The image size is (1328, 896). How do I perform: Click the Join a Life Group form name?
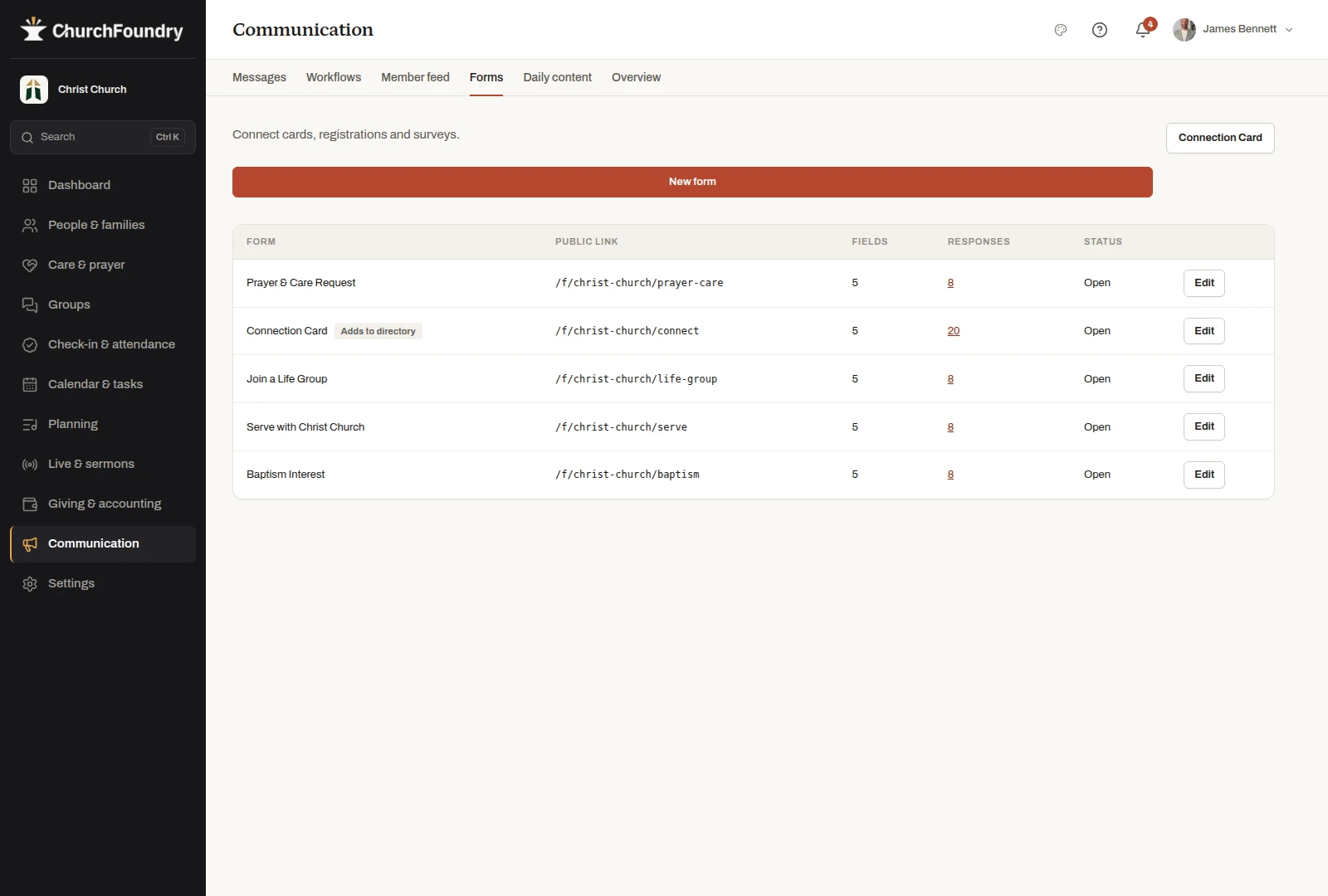pos(286,379)
